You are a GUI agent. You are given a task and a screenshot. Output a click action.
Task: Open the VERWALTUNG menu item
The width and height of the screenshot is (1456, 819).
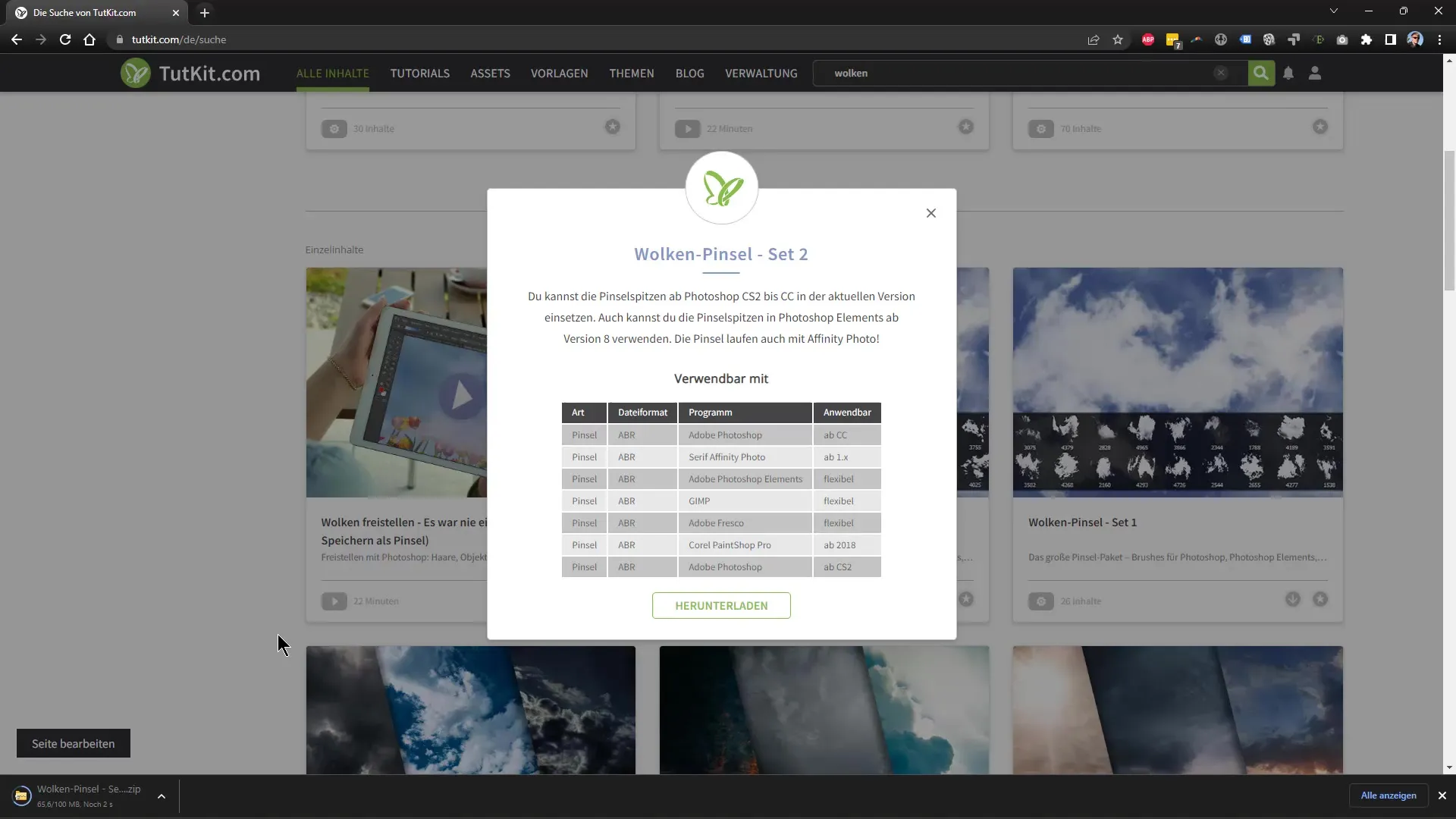pyautogui.click(x=761, y=73)
